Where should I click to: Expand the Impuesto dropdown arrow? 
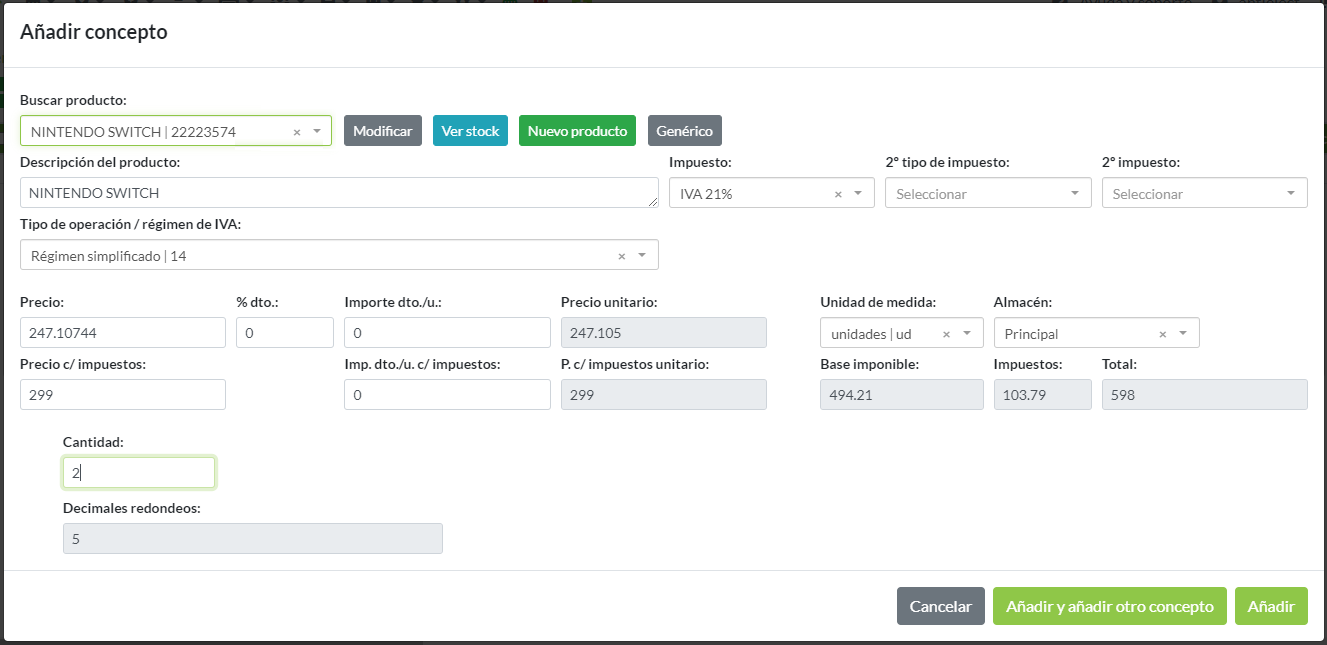click(858, 194)
